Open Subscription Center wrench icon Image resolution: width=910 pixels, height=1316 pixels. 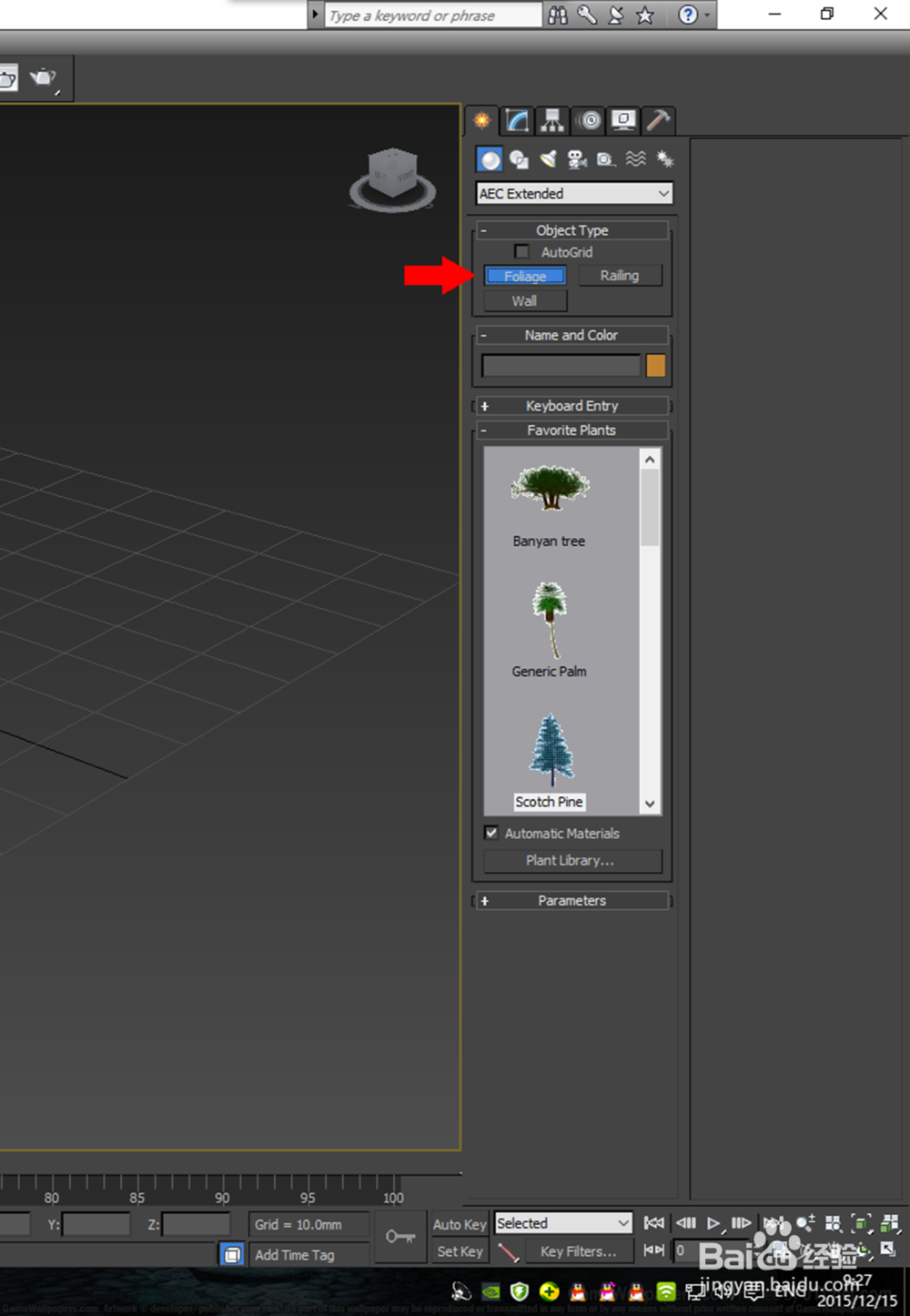tap(587, 15)
